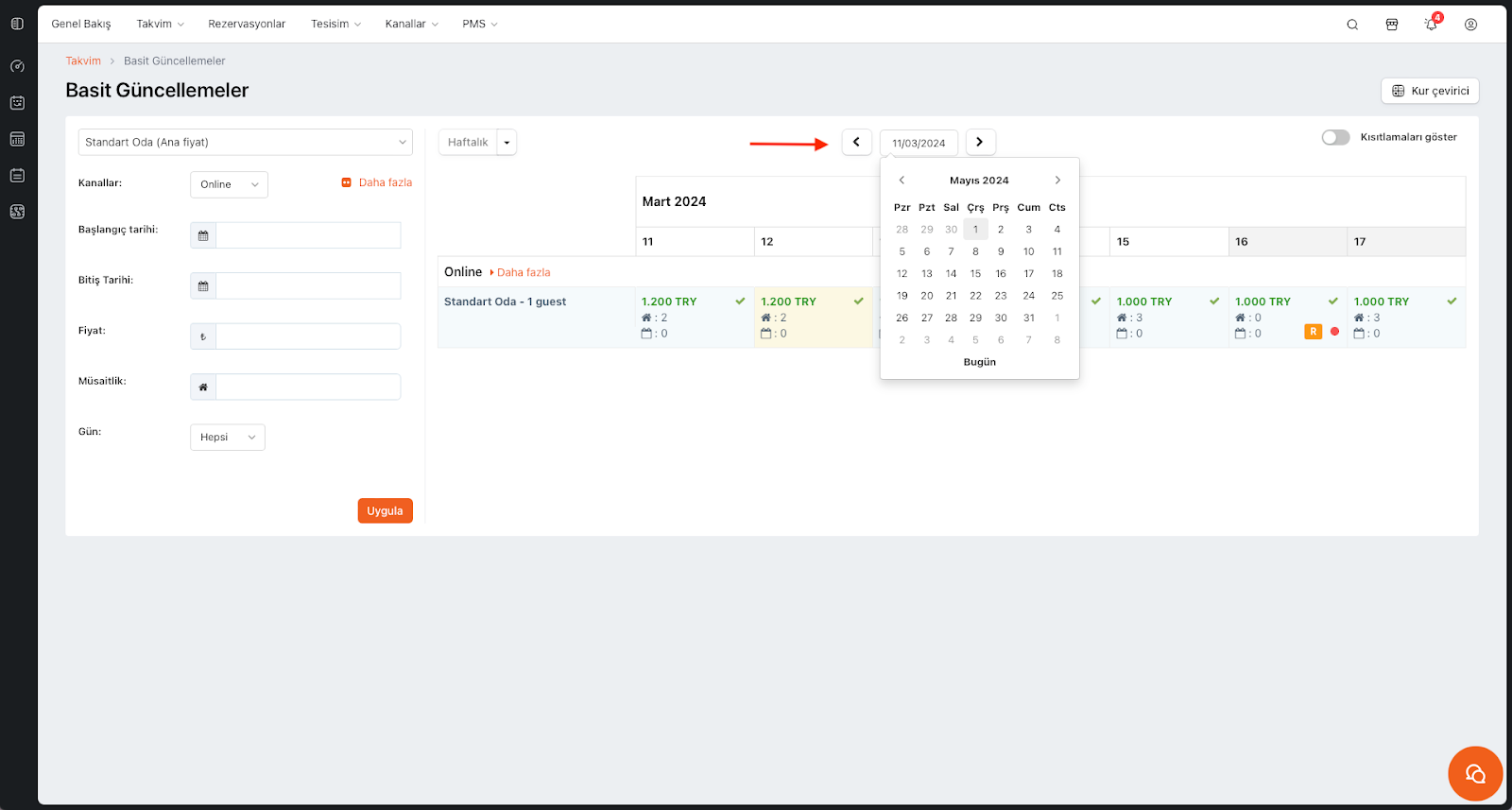
Task: Click Bugün in the date picker
Action: click(x=979, y=362)
